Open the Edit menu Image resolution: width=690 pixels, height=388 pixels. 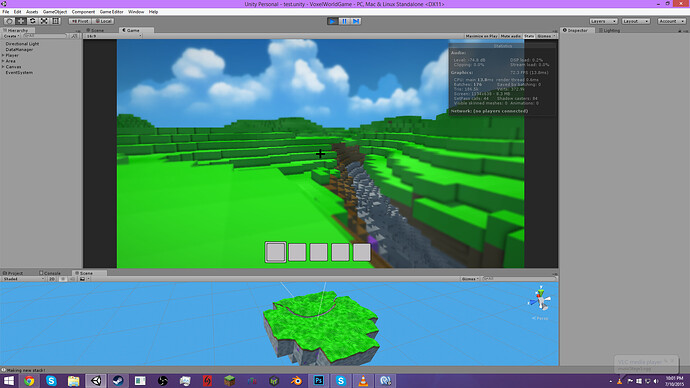pos(17,12)
